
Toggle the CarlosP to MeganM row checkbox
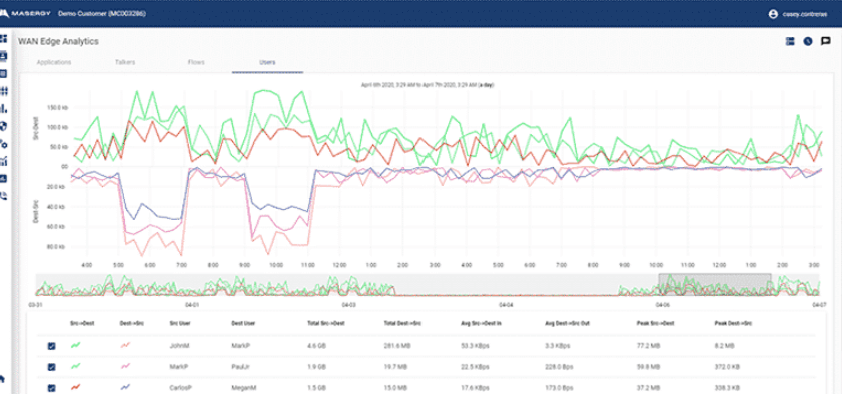[x=52, y=387]
